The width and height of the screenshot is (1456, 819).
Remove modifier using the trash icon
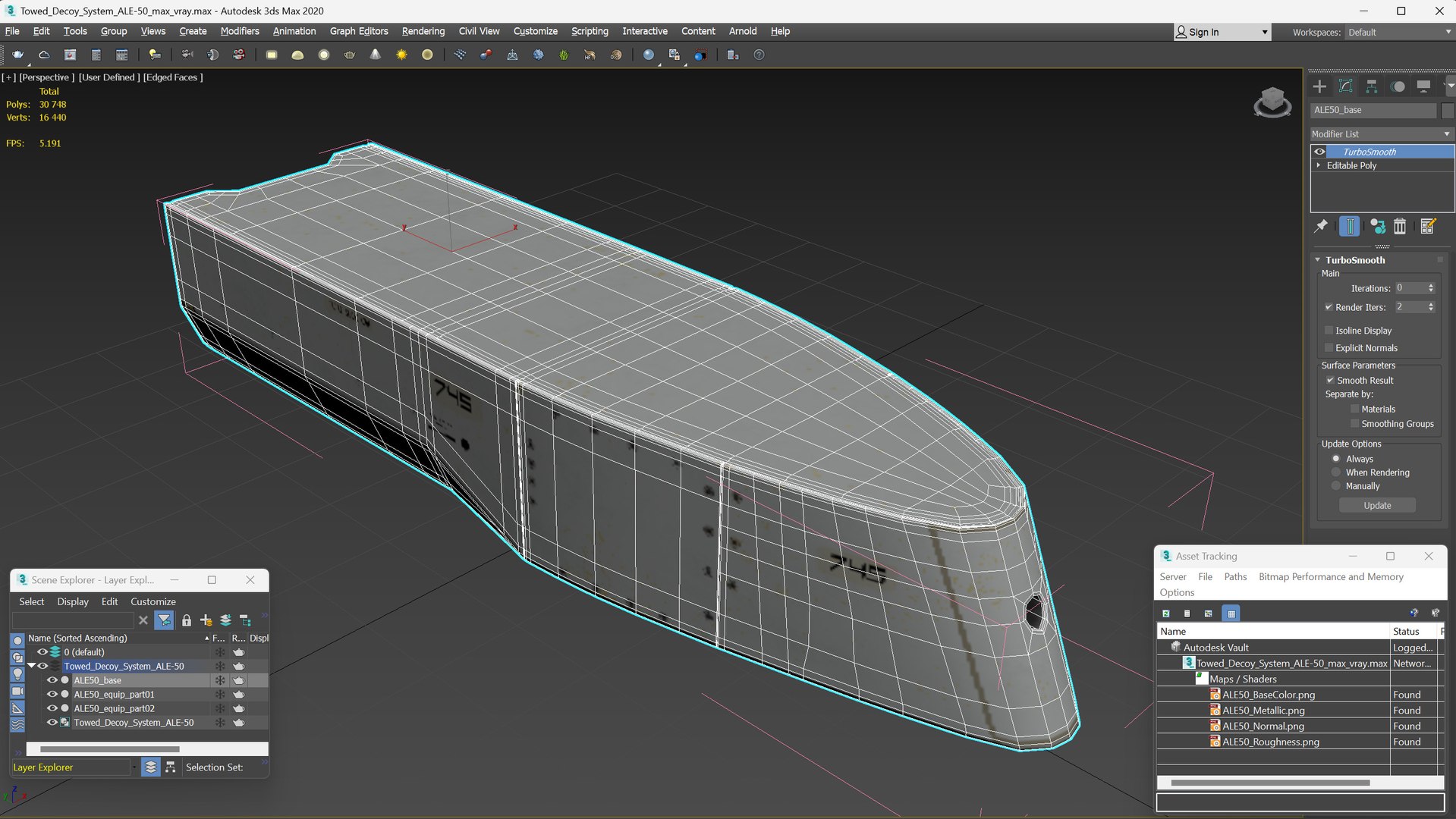click(1400, 226)
